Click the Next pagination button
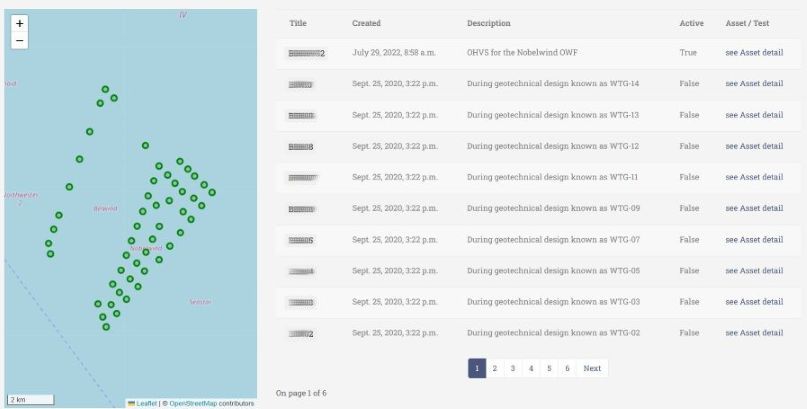The image size is (807, 409). coord(592,368)
